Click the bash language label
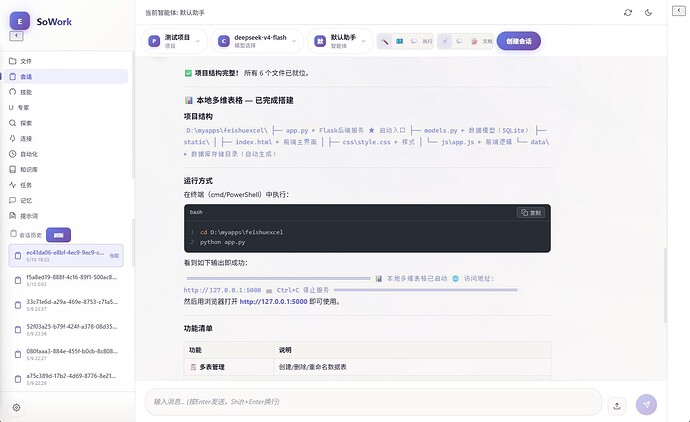 click(x=196, y=212)
